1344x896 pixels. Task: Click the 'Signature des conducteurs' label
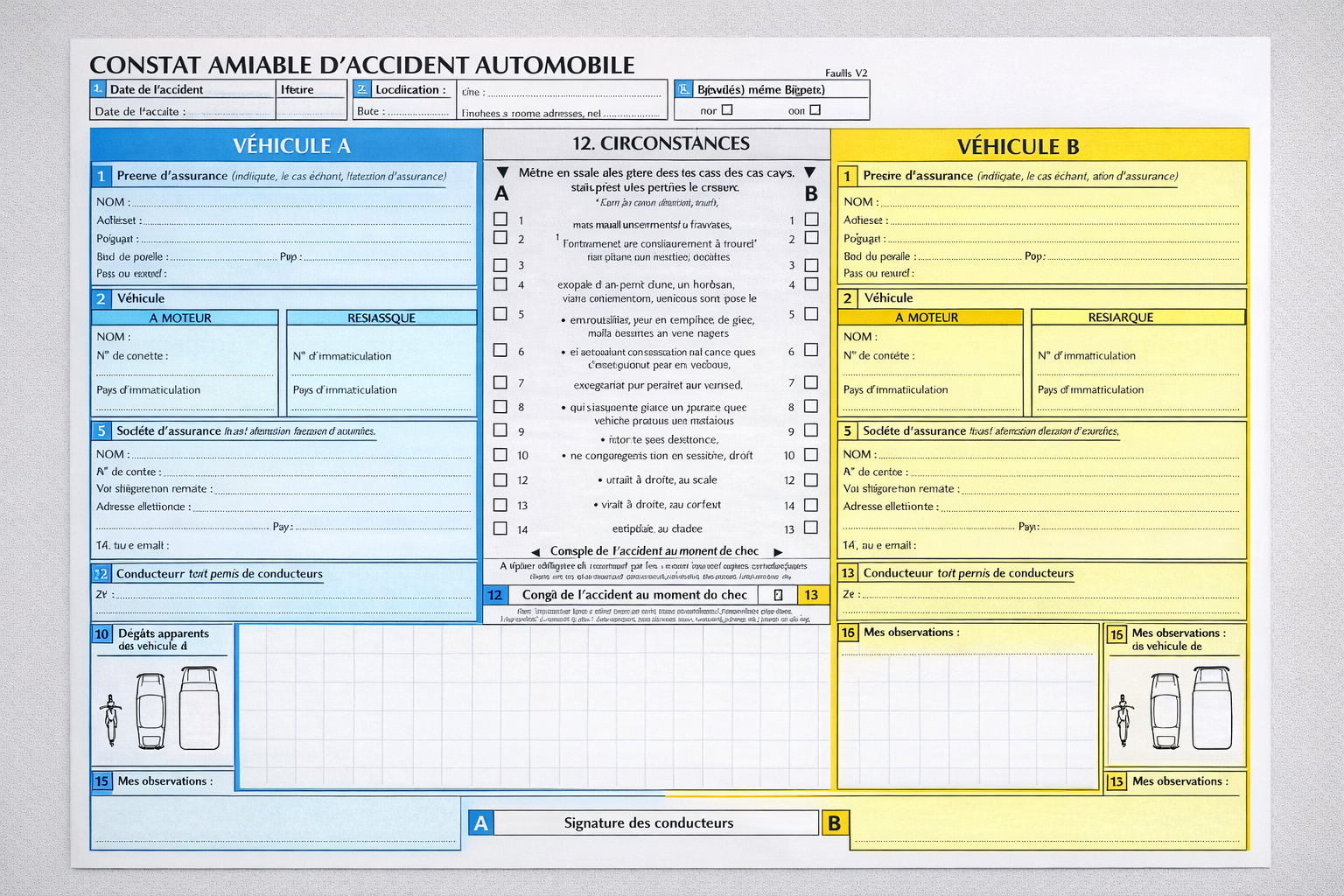pos(648,823)
